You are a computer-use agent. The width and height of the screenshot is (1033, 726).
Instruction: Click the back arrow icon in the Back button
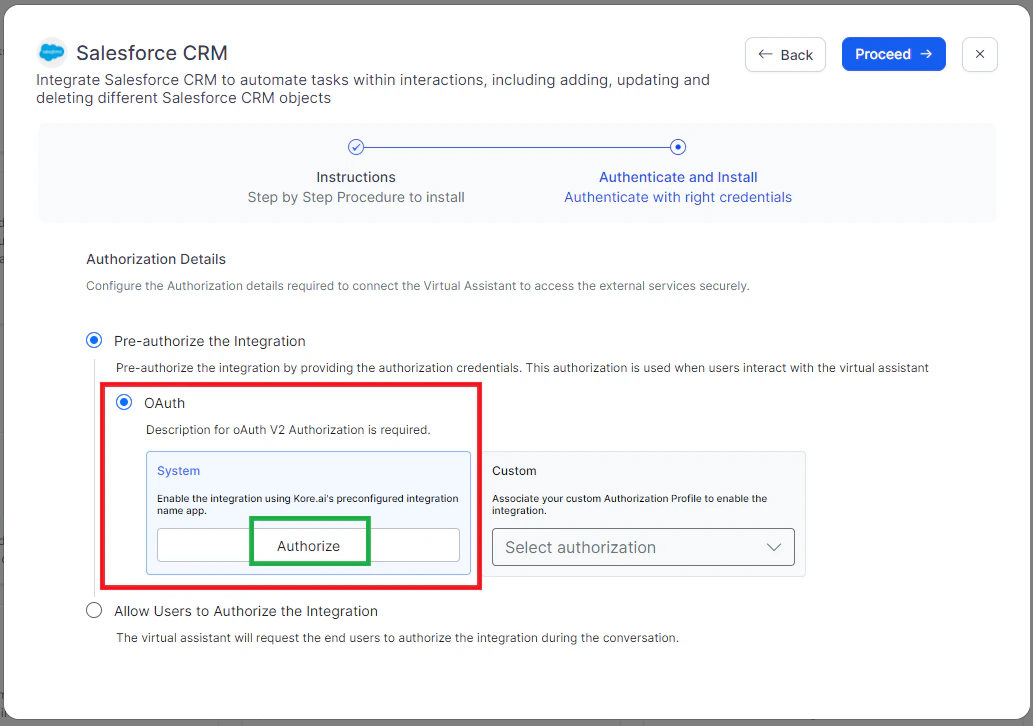[x=764, y=54]
